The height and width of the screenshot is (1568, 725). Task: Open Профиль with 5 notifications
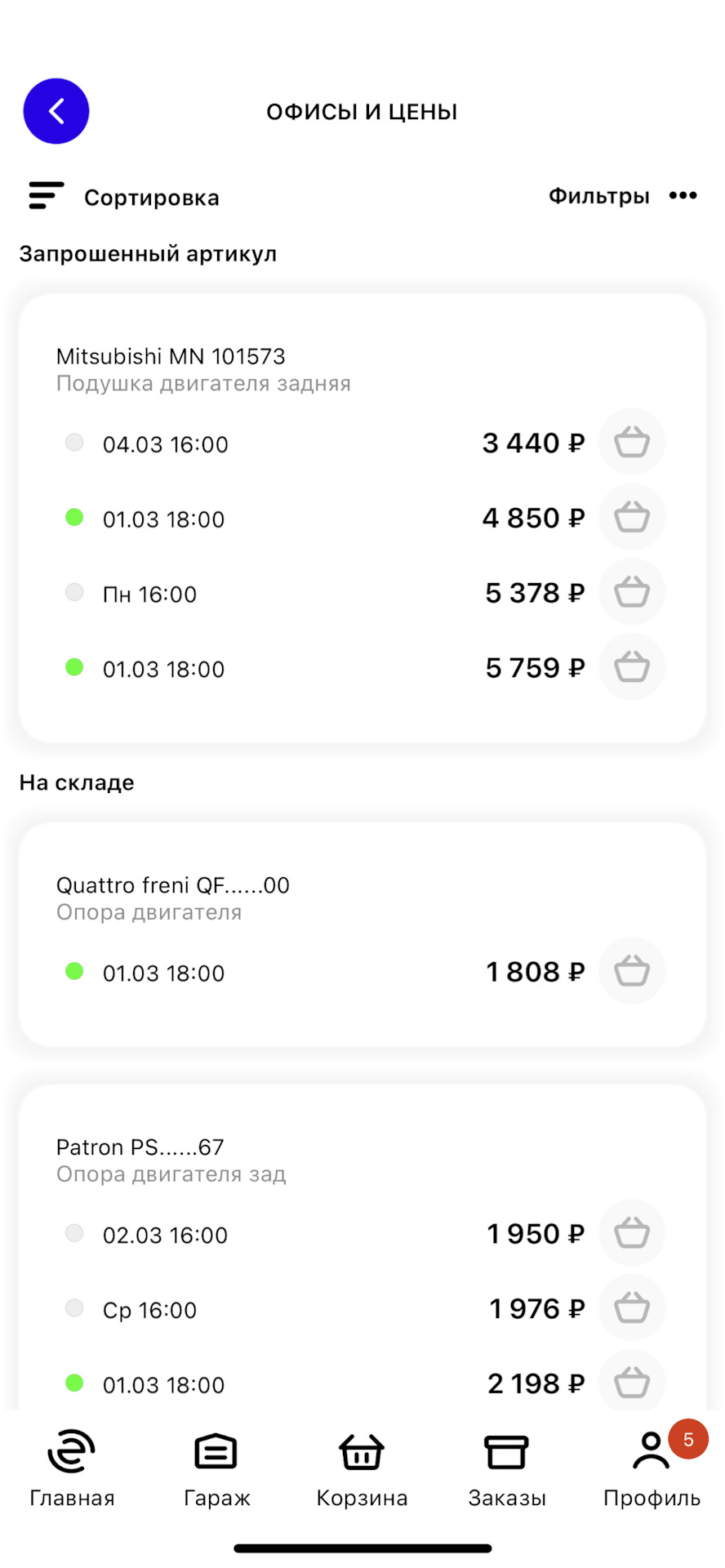[x=652, y=1468]
